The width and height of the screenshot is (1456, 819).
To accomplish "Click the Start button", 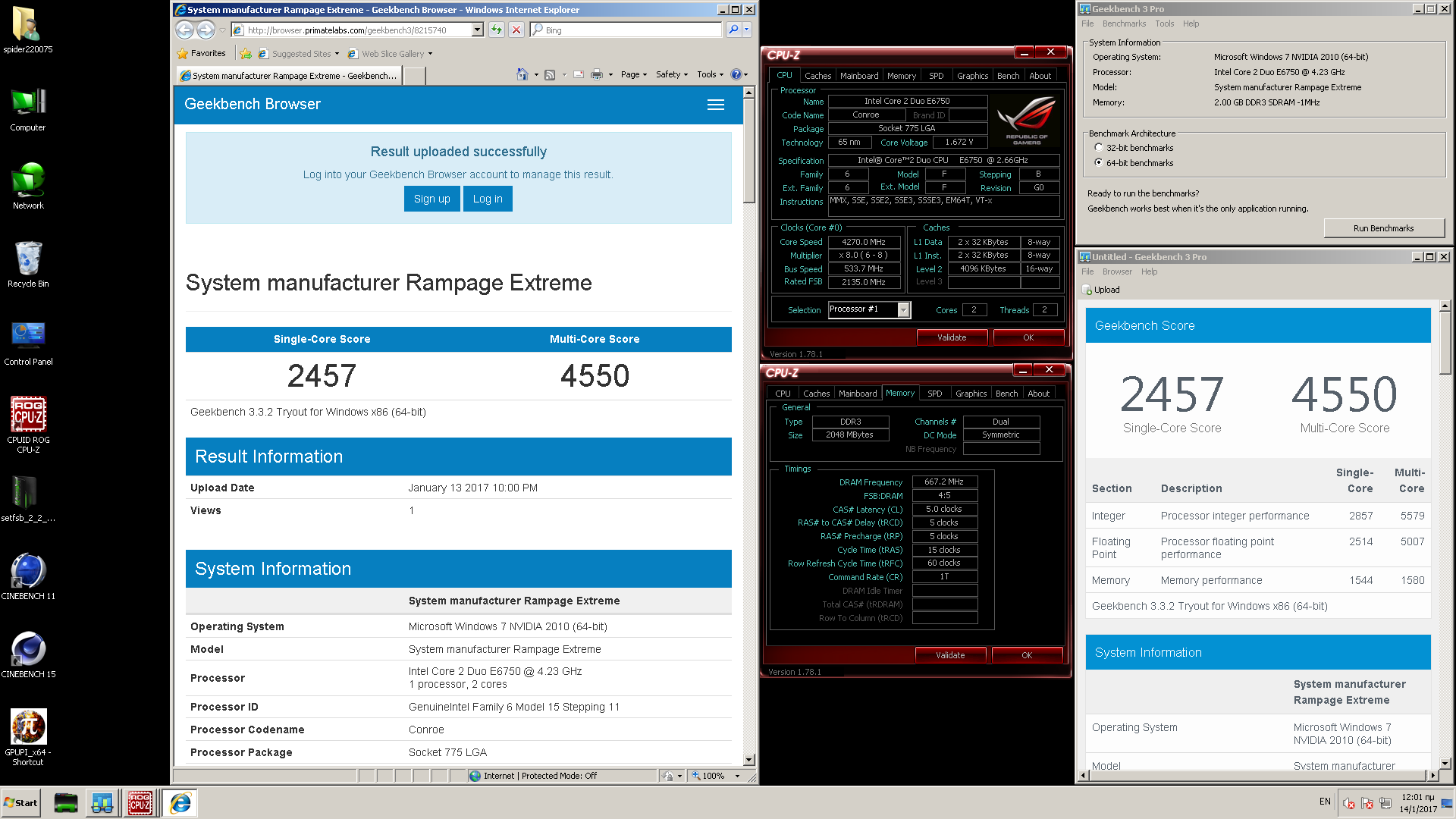I will pyautogui.click(x=21, y=802).
